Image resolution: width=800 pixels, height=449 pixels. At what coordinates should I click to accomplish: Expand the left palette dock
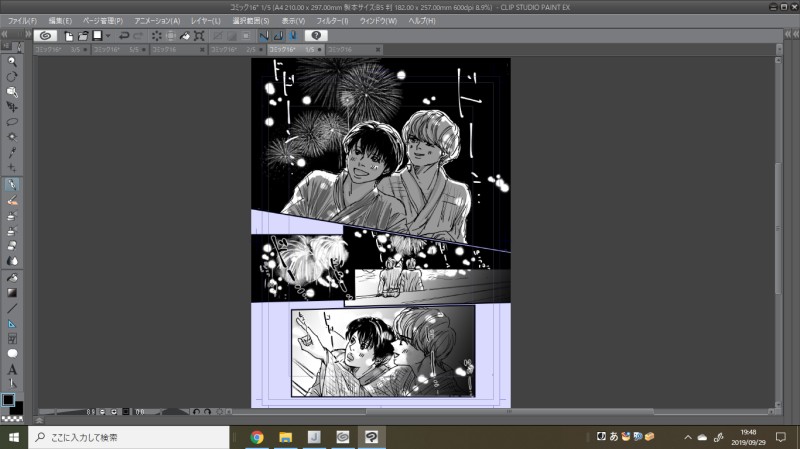coord(28,34)
